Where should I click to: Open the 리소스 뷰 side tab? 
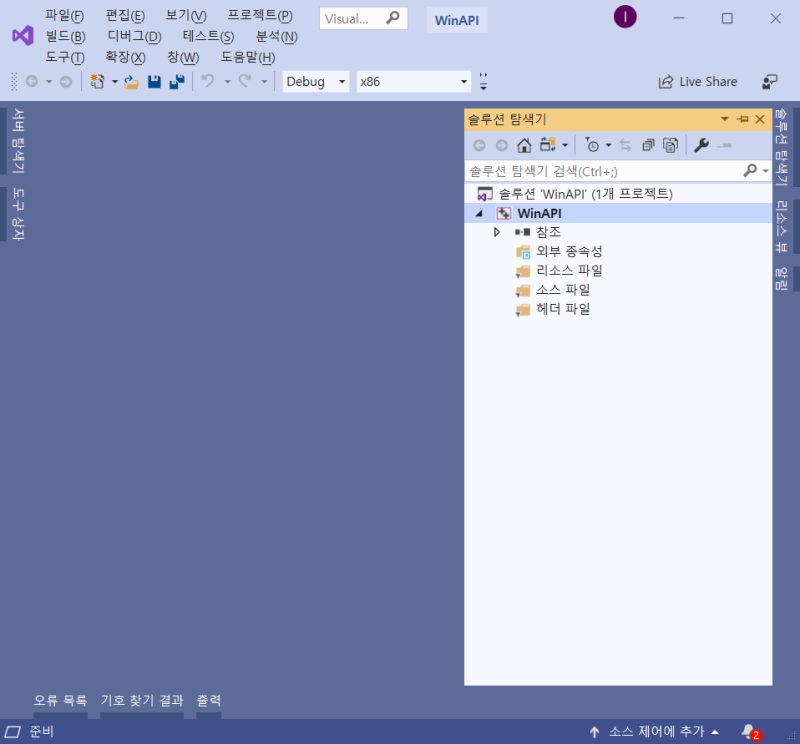pos(782,227)
